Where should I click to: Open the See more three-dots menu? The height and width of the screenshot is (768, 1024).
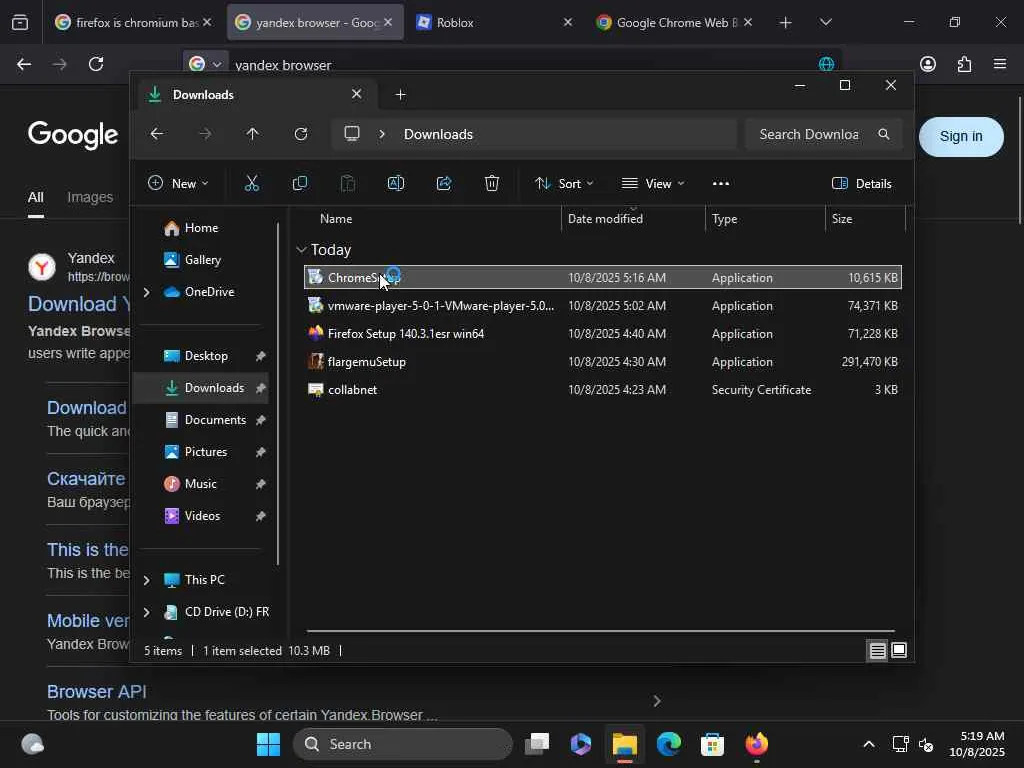pos(721,184)
